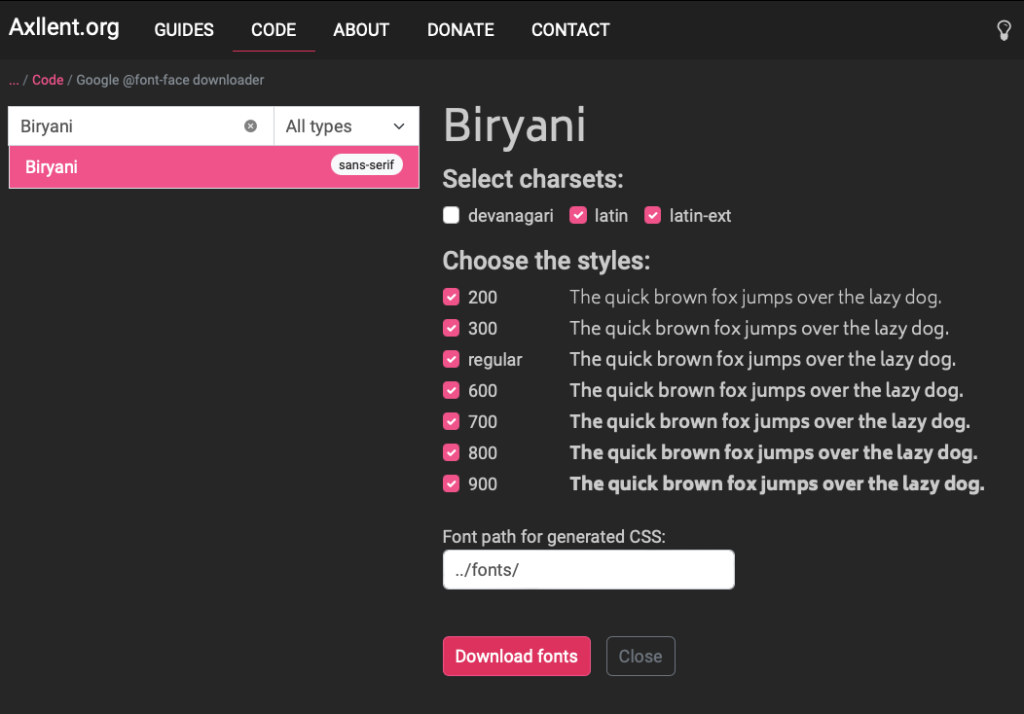The width and height of the screenshot is (1024, 714).
Task: Toggle the lightbulb theme icon
Action: [x=1004, y=30]
